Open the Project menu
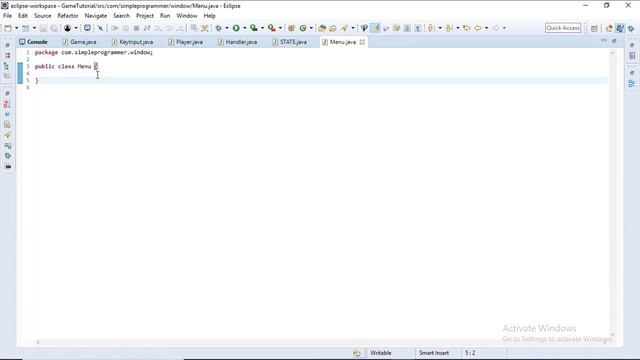This screenshot has height=360, width=640. click(x=145, y=16)
